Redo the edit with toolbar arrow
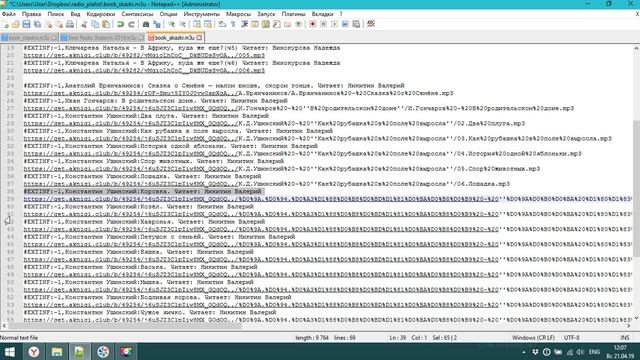Screen dimensions: 640x360 coord(131,24)
